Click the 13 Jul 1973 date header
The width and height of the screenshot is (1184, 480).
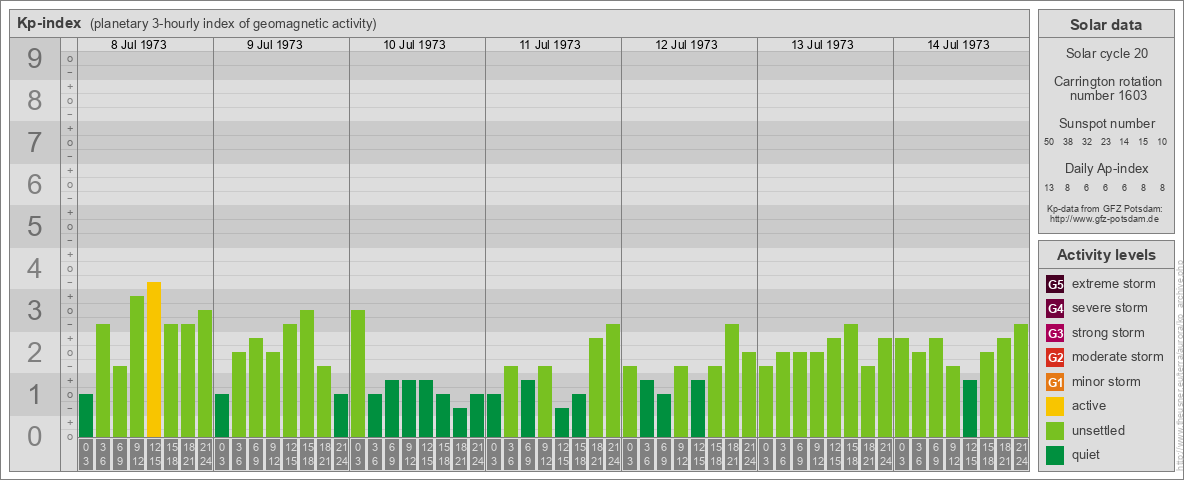822,45
